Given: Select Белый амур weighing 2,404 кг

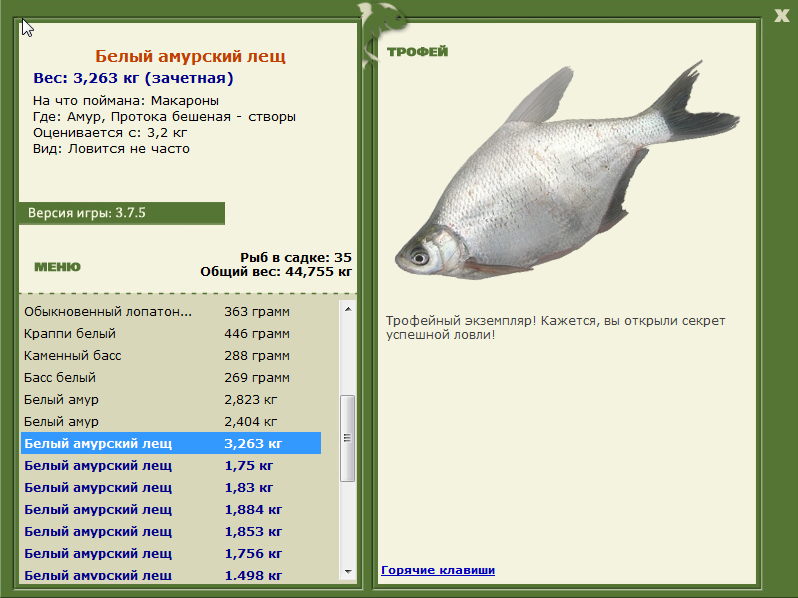Looking at the screenshot, I should pyautogui.click(x=171, y=421).
